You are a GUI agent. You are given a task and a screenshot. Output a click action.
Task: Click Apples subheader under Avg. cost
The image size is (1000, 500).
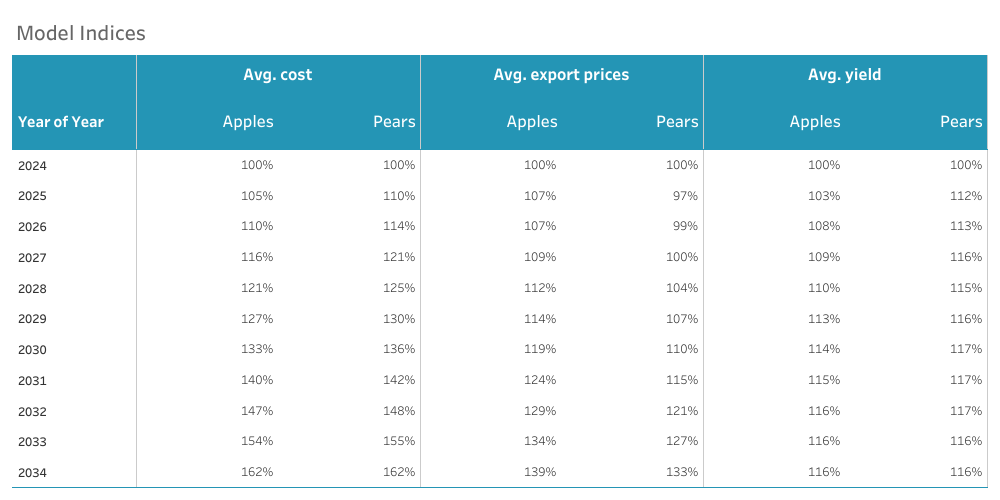[x=248, y=122]
